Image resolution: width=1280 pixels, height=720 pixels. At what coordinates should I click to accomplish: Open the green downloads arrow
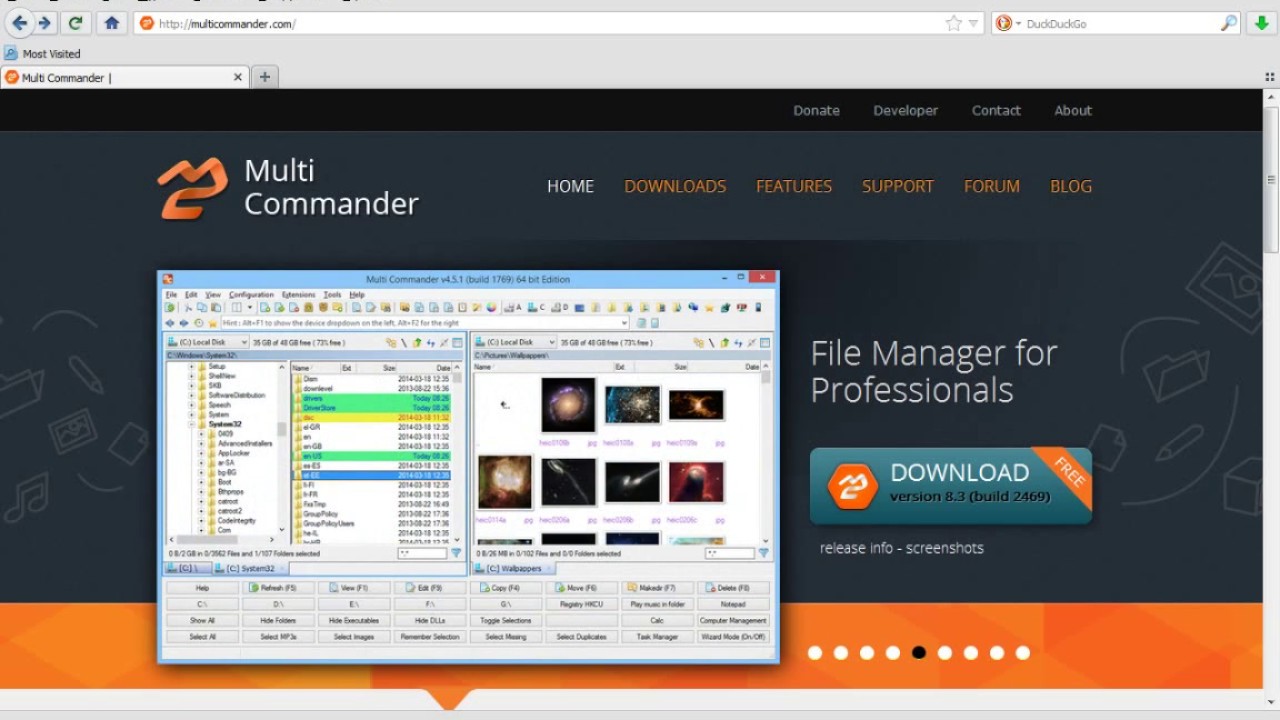[x=1262, y=23]
